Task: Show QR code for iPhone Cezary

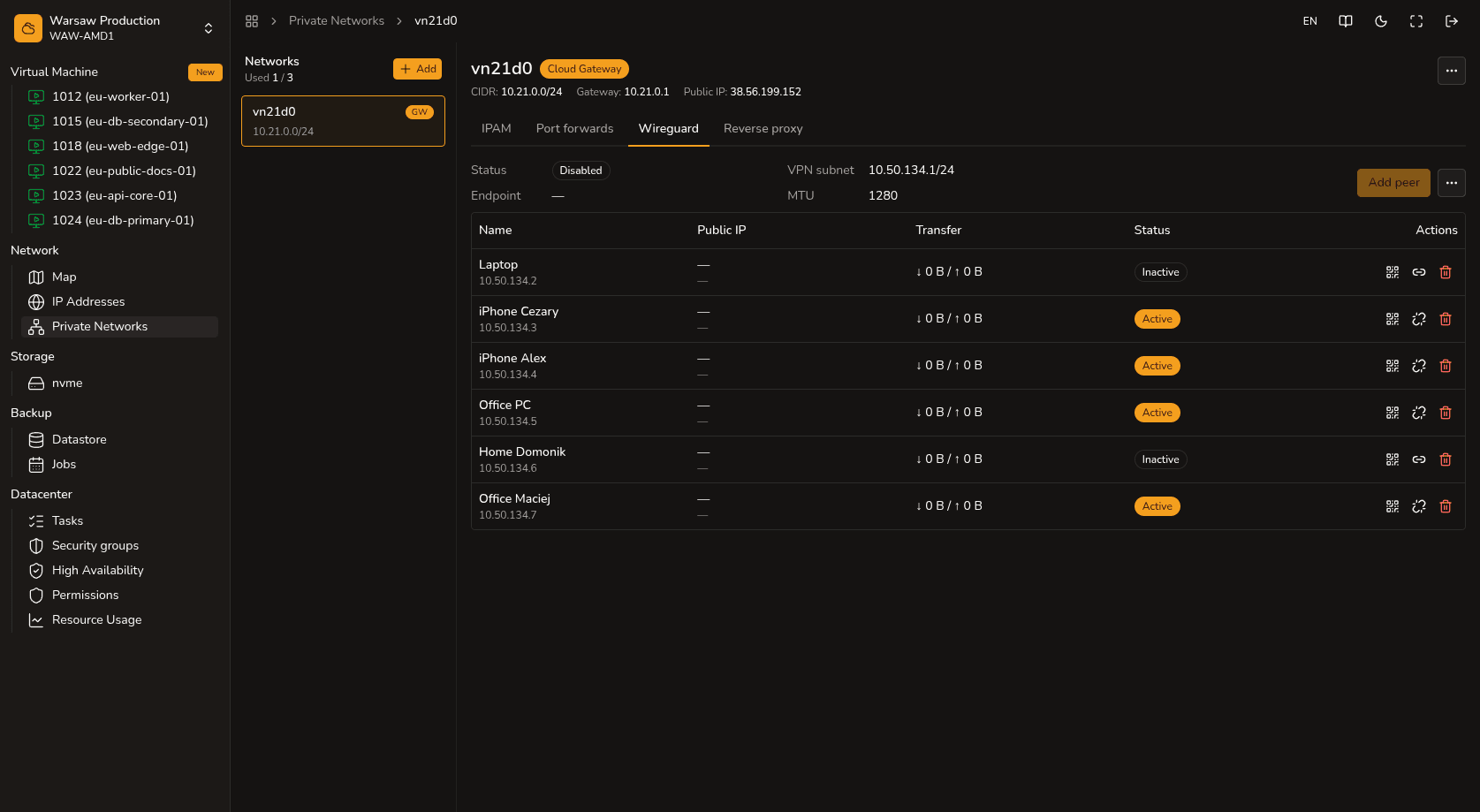Action: pyautogui.click(x=1393, y=319)
